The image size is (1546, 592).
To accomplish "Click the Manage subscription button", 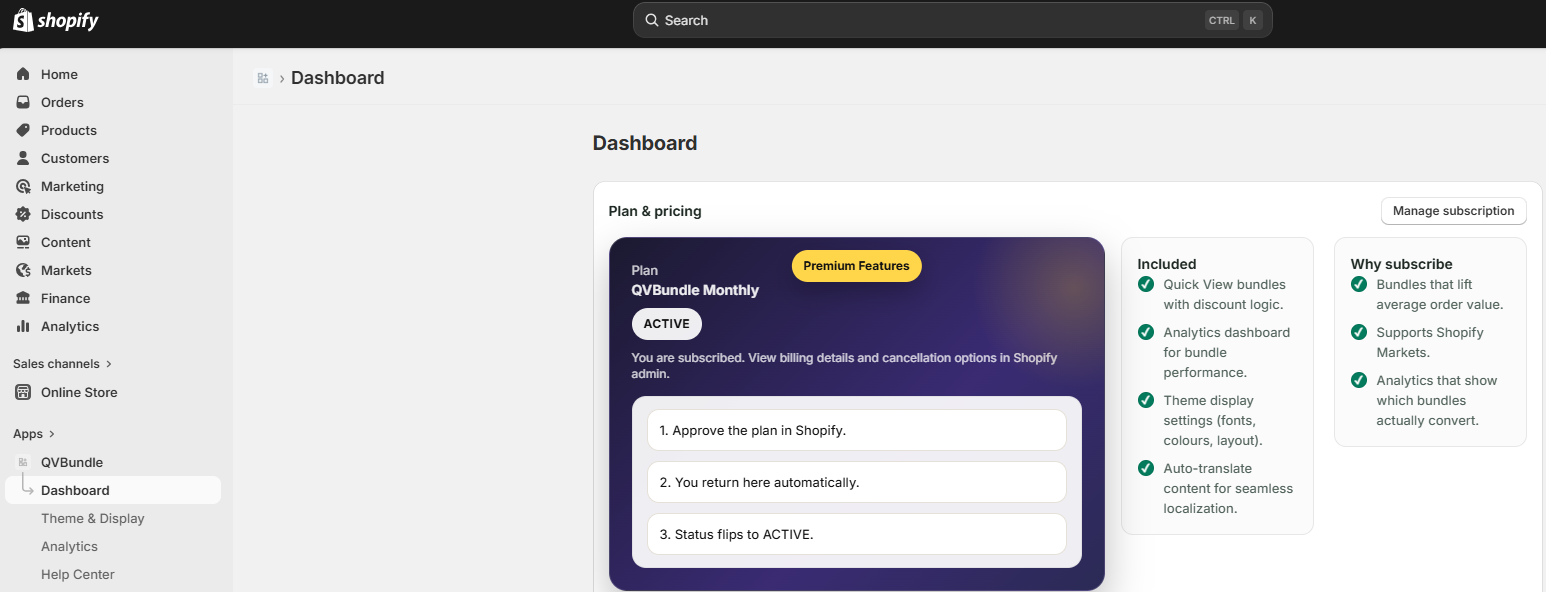I will 1454,211.
